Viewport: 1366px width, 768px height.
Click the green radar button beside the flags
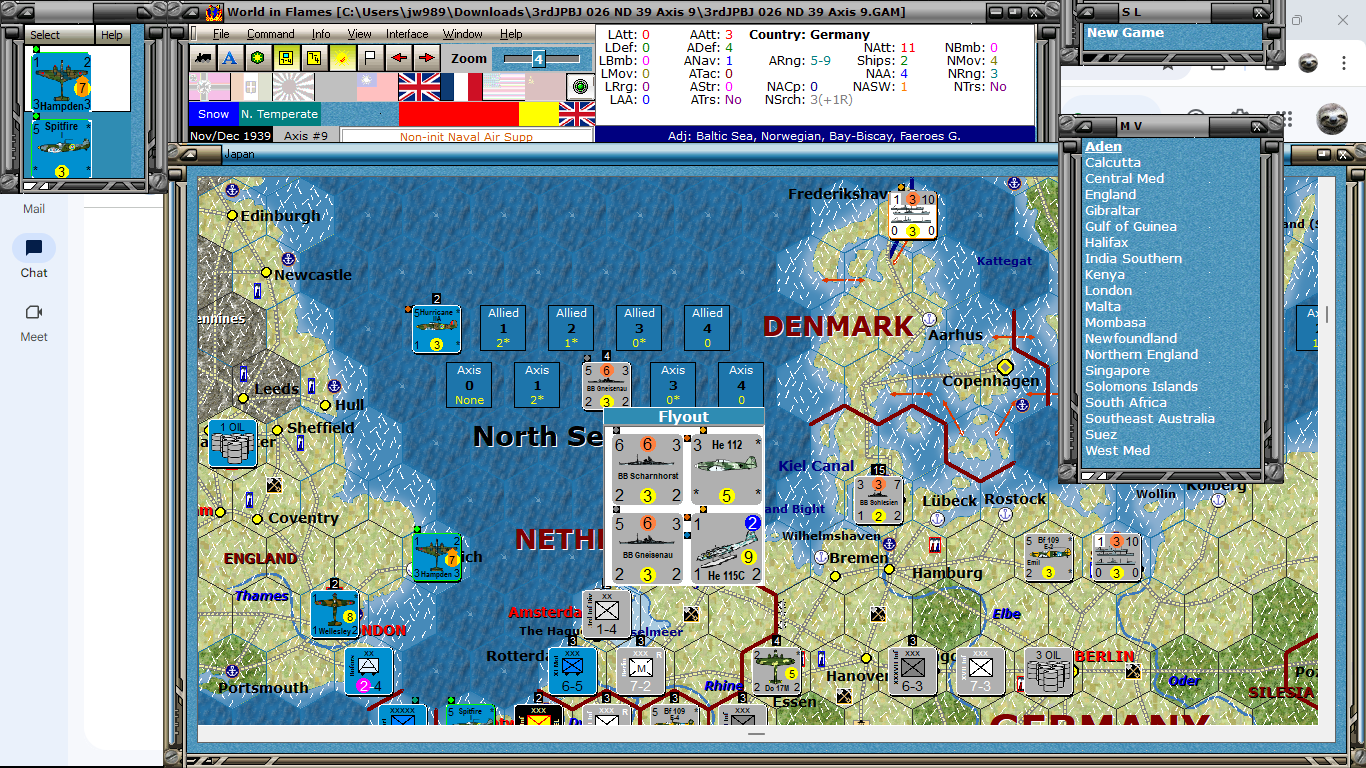coord(581,87)
